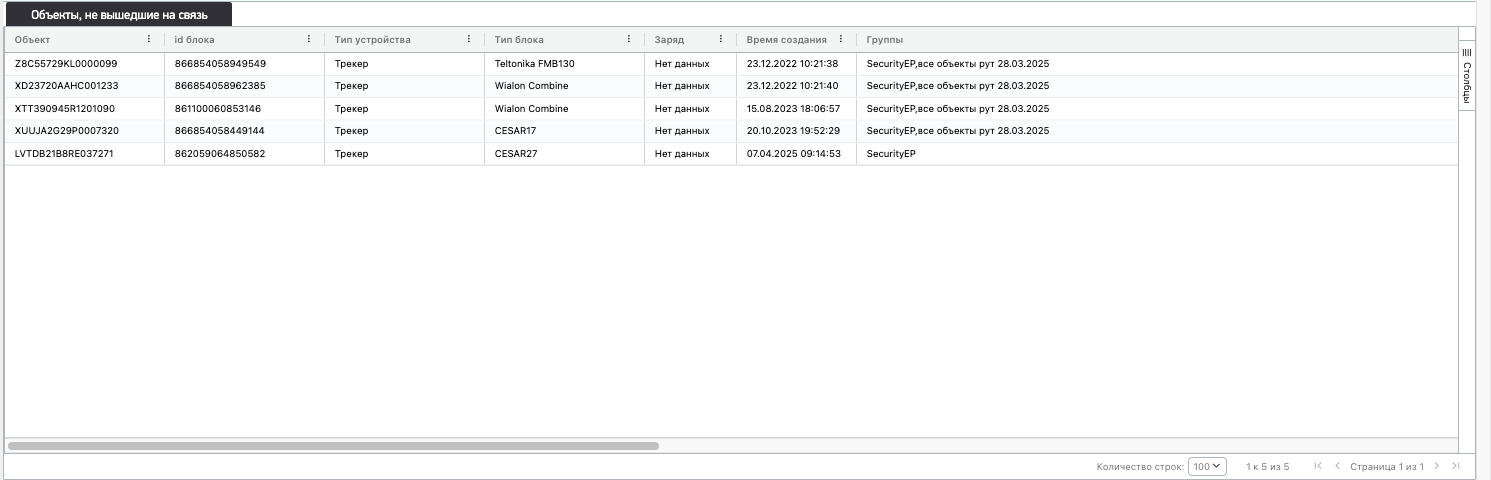Open the Тип устройства column menu icon

click(x=469, y=39)
